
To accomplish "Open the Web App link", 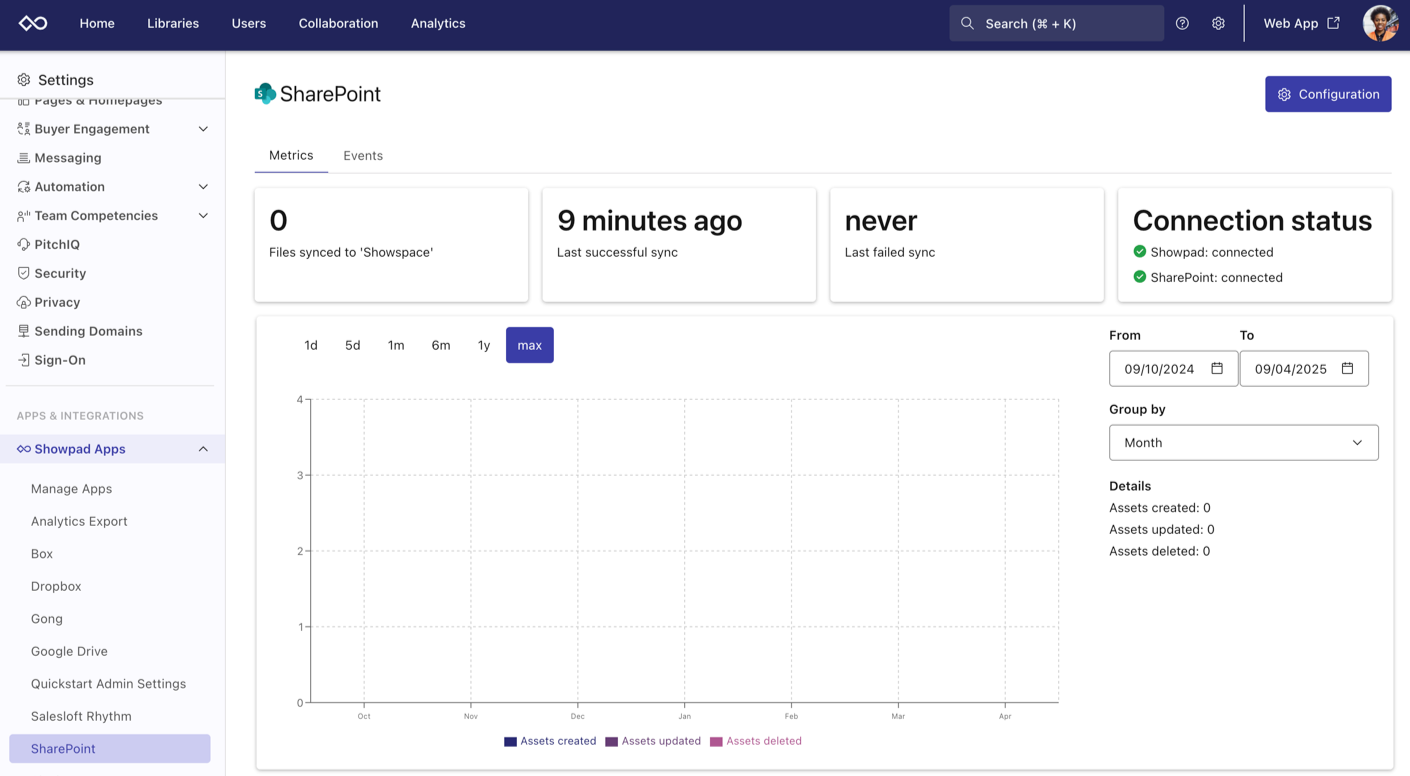I will click(x=1301, y=23).
